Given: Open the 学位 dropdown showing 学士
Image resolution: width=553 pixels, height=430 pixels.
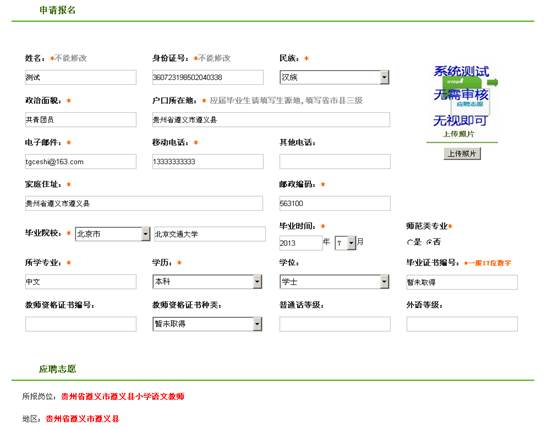Looking at the screenshot, I should (334, 281).
